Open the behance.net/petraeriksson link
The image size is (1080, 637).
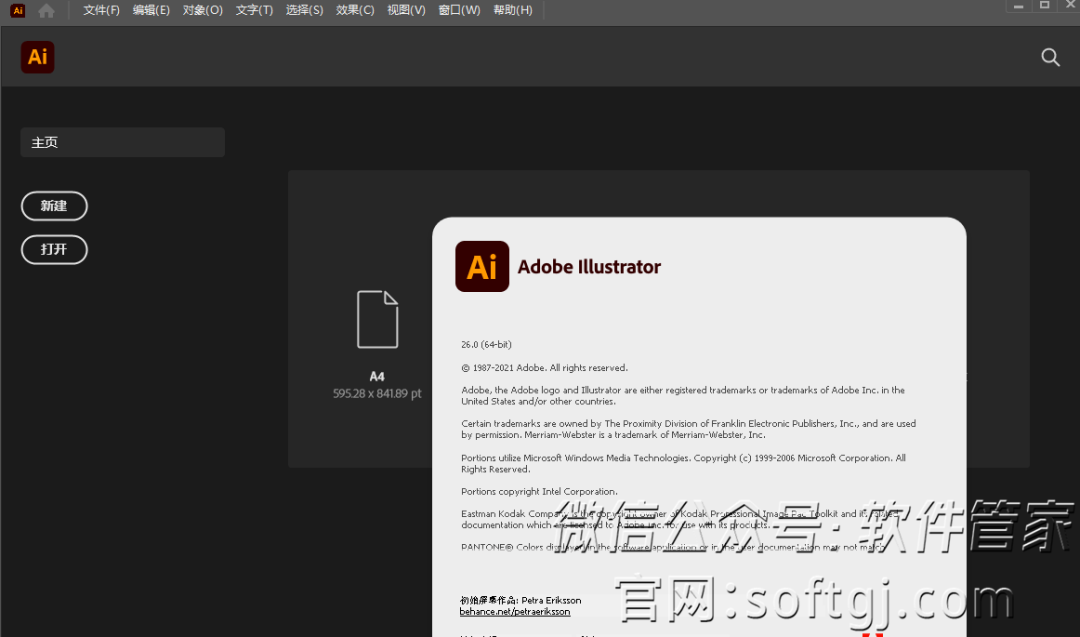tap(515, 612)
